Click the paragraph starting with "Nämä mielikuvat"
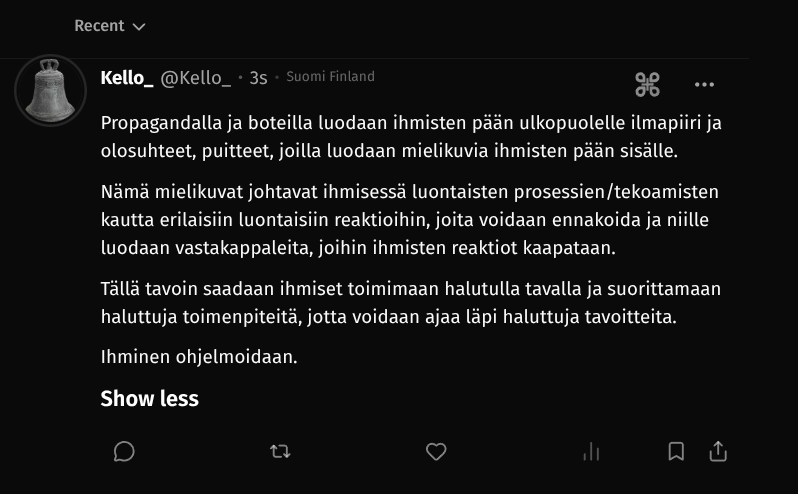This screenshot has width=798, height=494. click(x=410, y=219)
